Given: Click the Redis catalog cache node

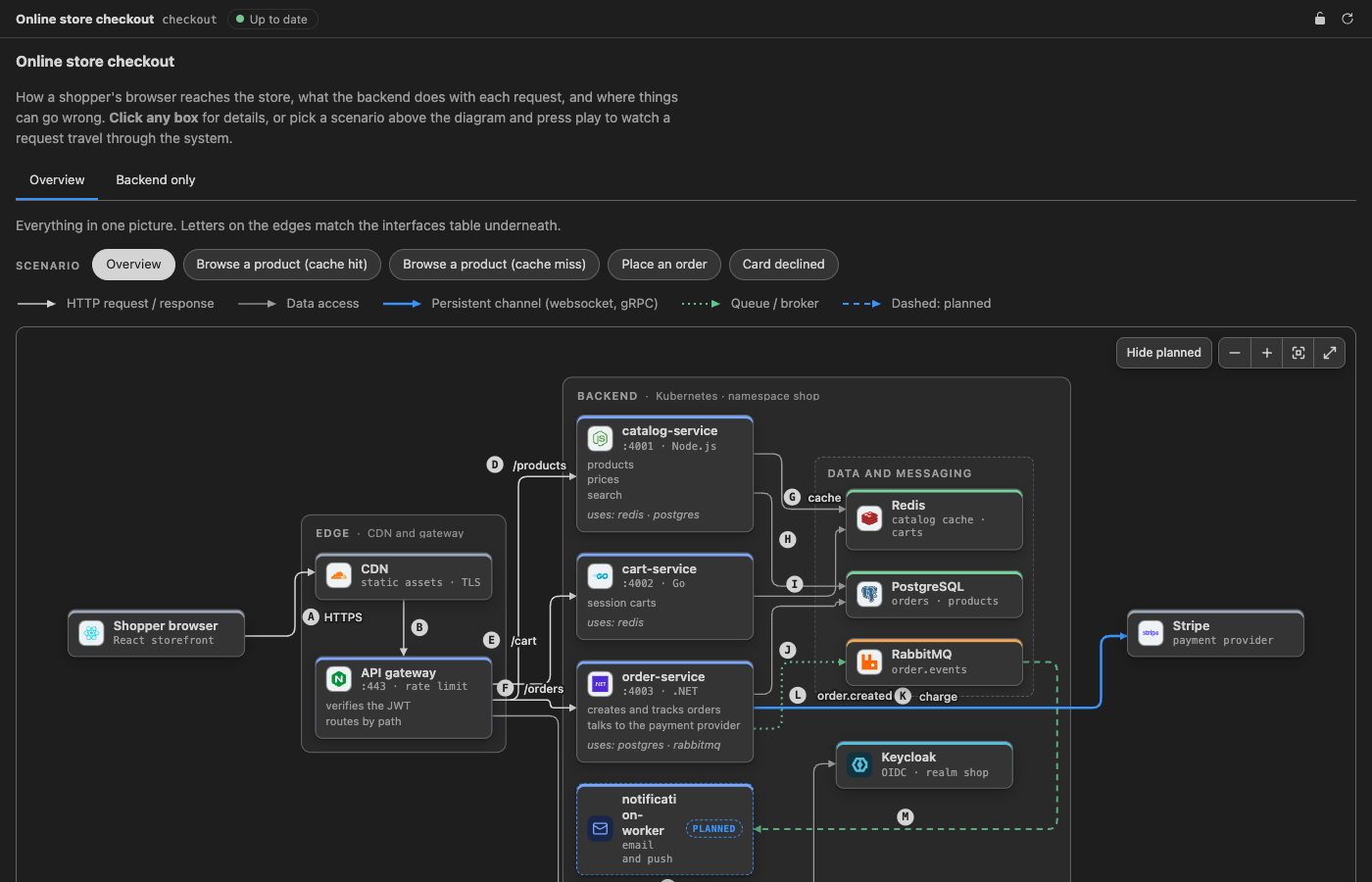Looking at the screenshot, I should 934,519.
